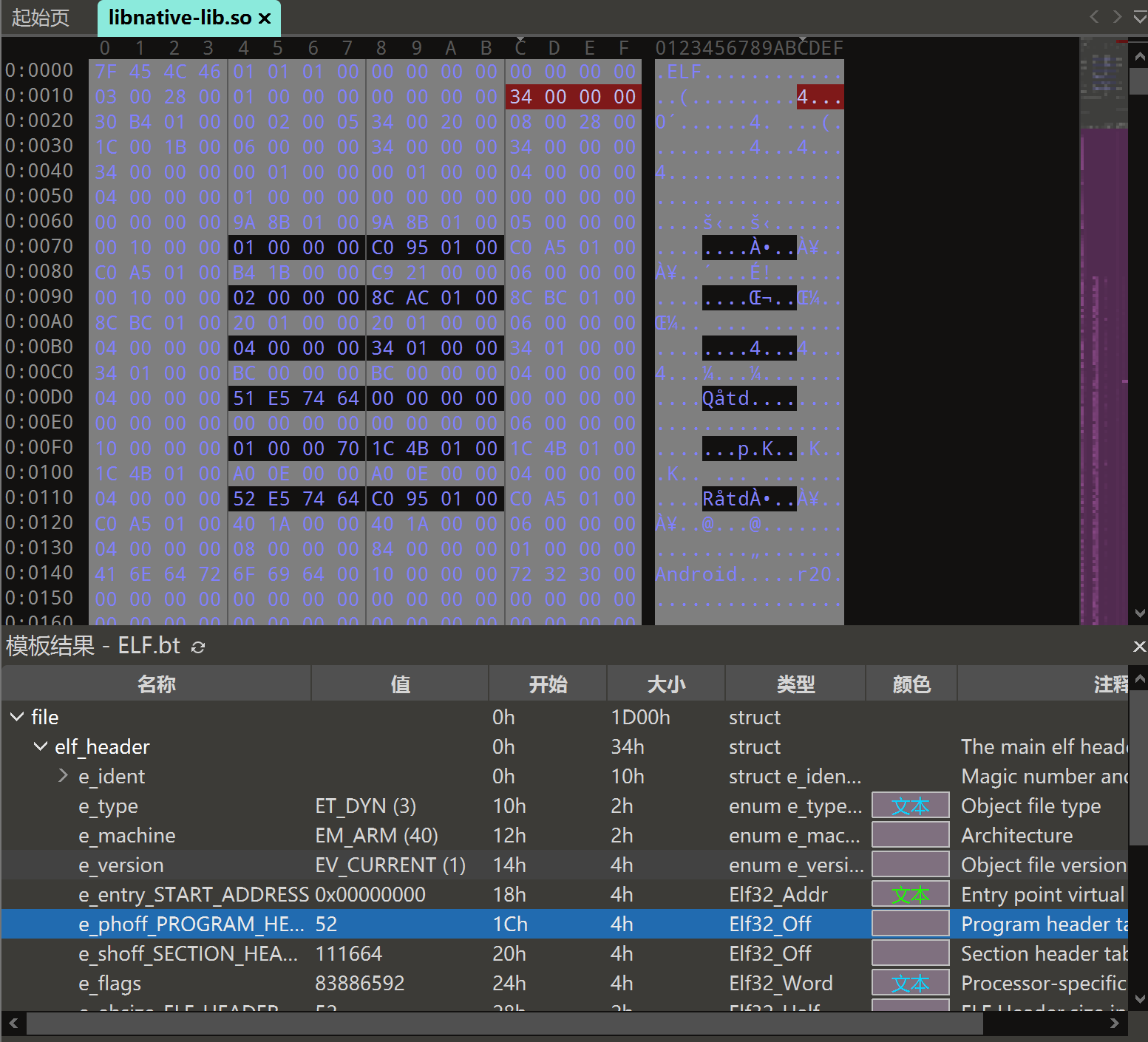Click the e_type color swatch

click(x=910, y=806)
